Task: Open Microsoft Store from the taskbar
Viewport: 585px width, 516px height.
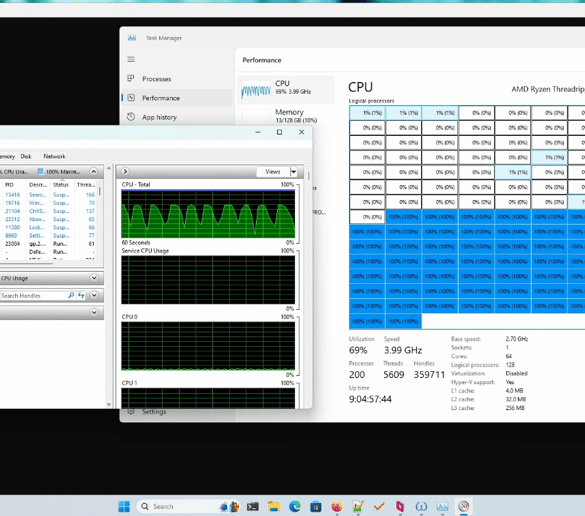Action: [x=316, y=506]
